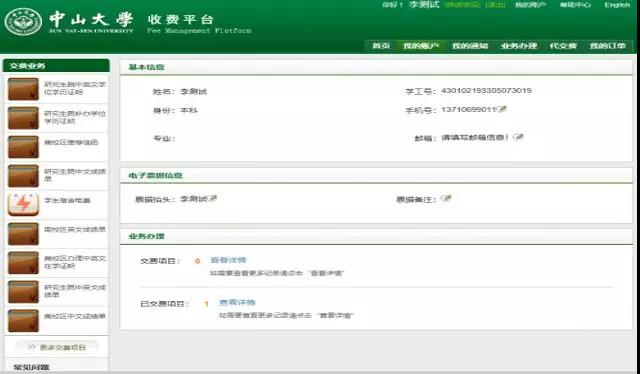The image size is (640, 374).
Task: Click the Sun Yat-sen University logo emblem
Action: pyautogui.click(x=23, y=22)
